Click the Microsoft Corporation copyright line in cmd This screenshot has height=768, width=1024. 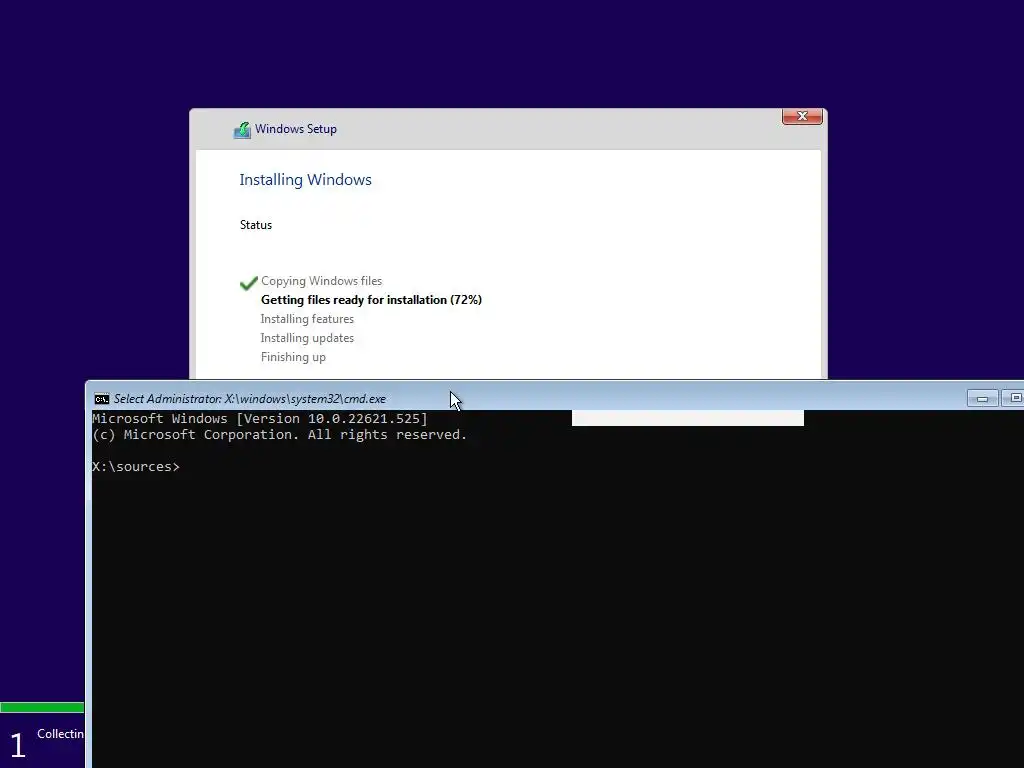pyautogui.click(x=280, y=435)
